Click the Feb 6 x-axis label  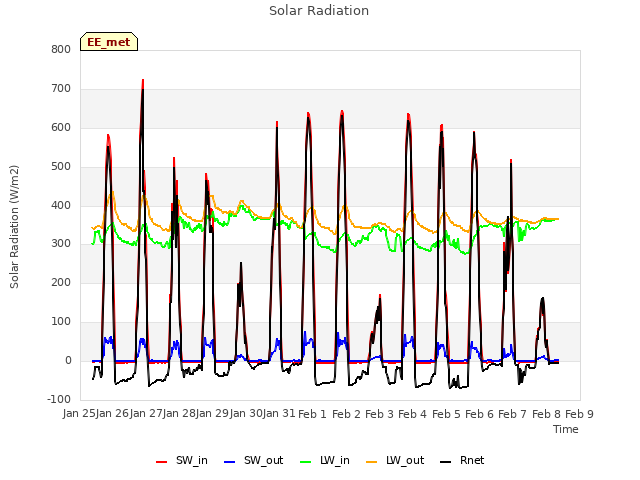tap(479, 414)
